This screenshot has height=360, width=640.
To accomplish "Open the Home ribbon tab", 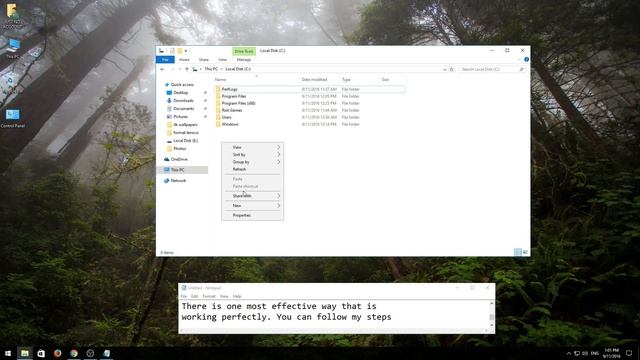I will 184,60.
